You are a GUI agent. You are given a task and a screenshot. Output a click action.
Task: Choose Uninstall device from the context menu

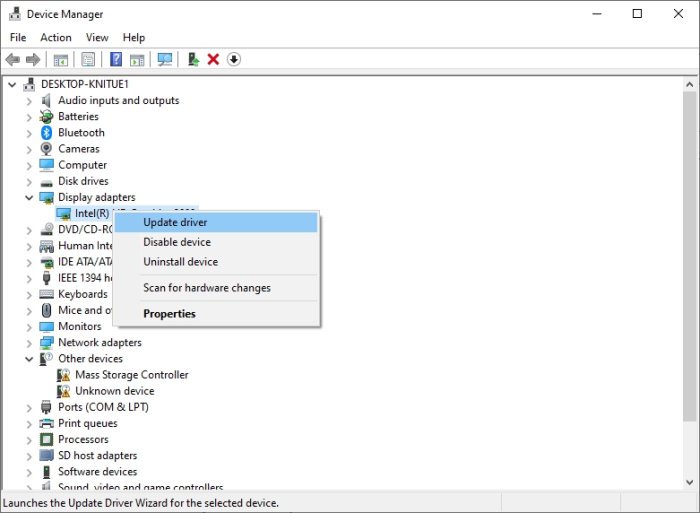(216, 262)
